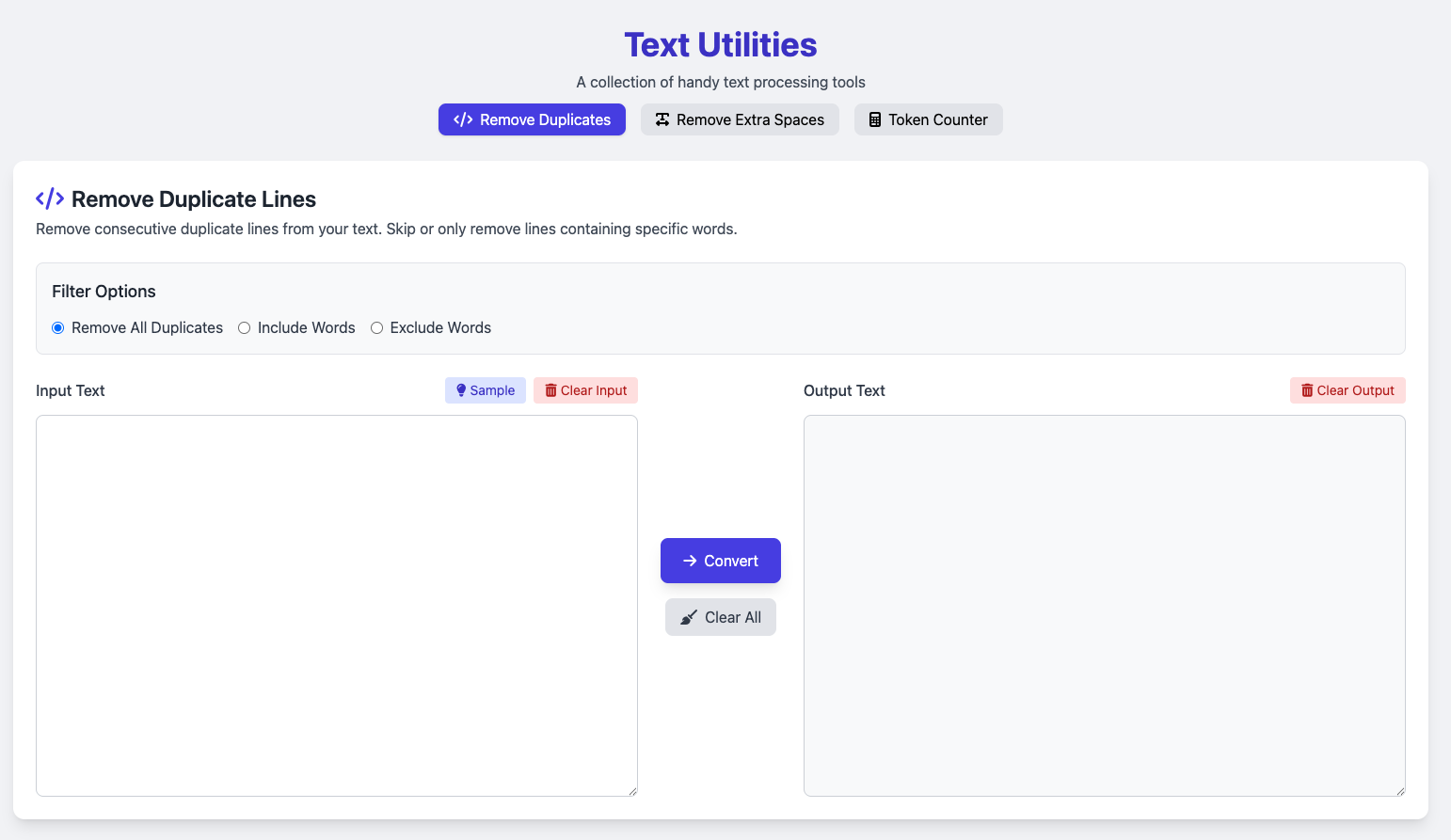Click the Output Text area
Image resolution: width=1451 pixels, height=840 pixels.
coord(1104,605)
